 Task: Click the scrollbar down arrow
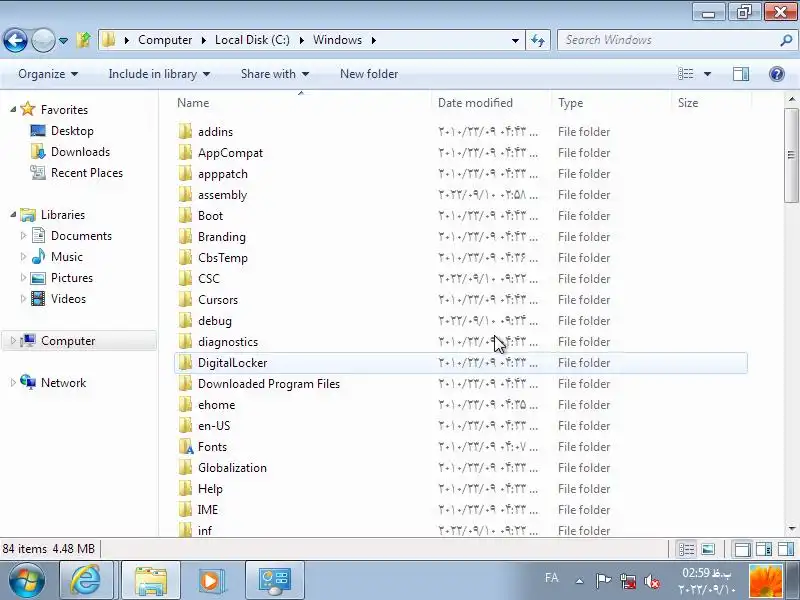point(791,529)
